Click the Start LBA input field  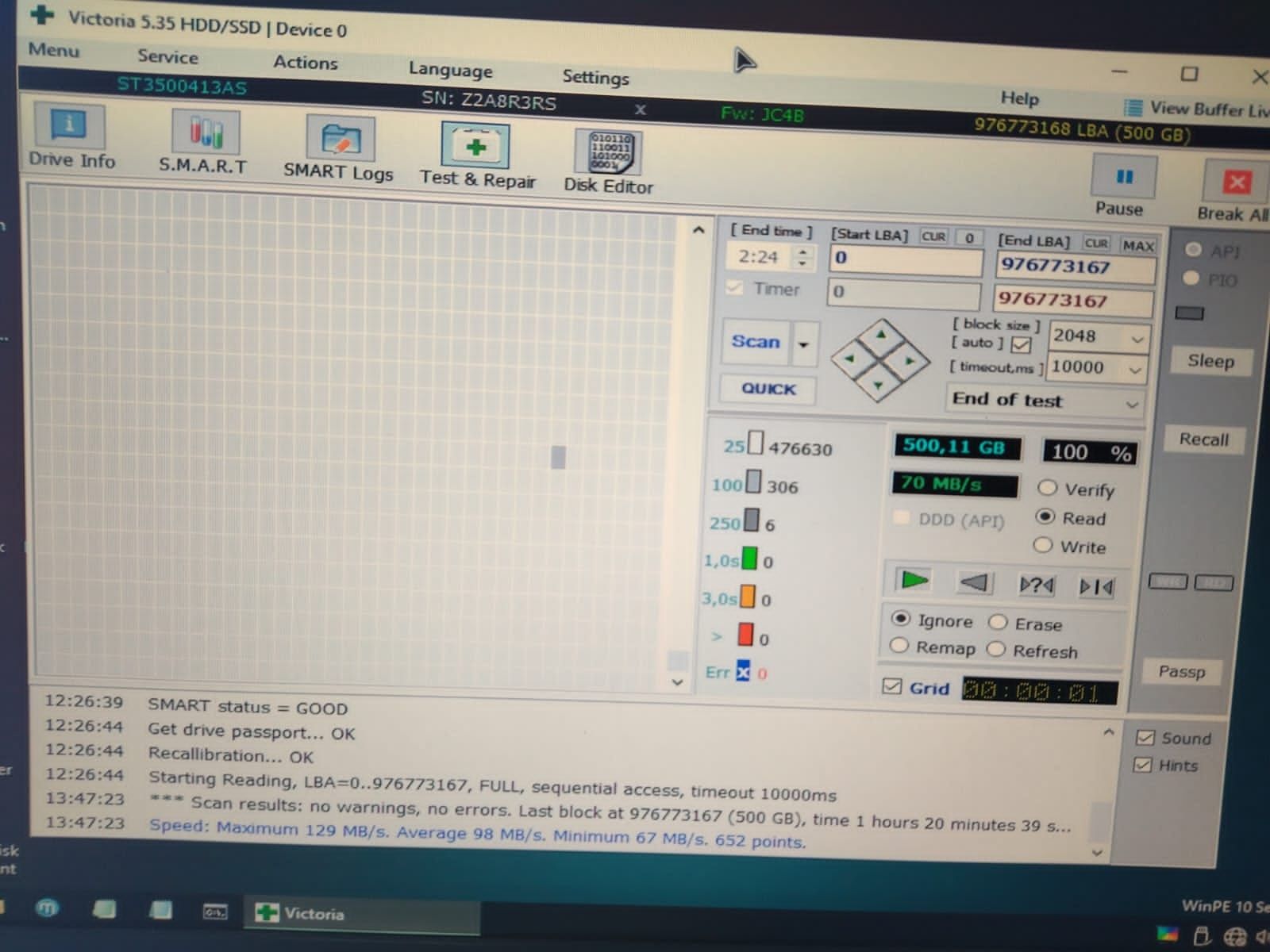pyautogui.click(x=906, y=259)
